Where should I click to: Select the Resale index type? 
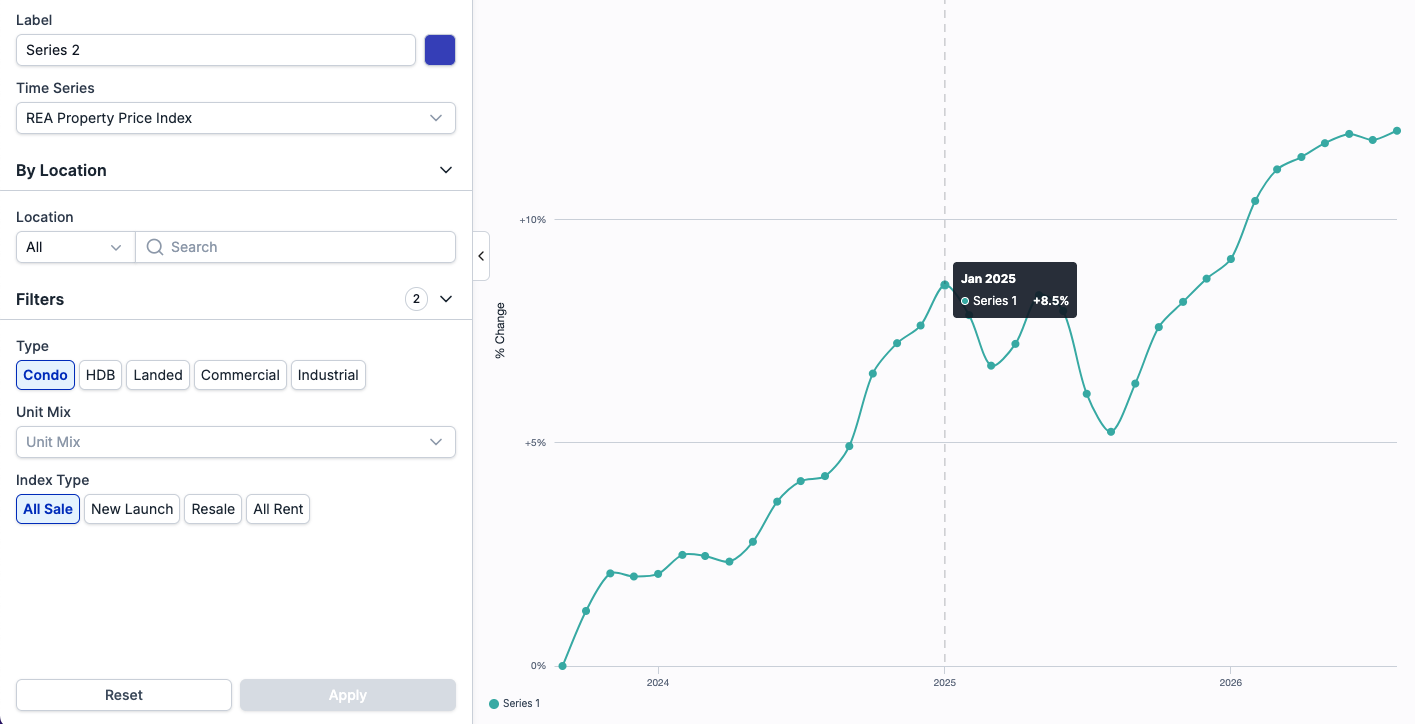[x=213, y=509]
